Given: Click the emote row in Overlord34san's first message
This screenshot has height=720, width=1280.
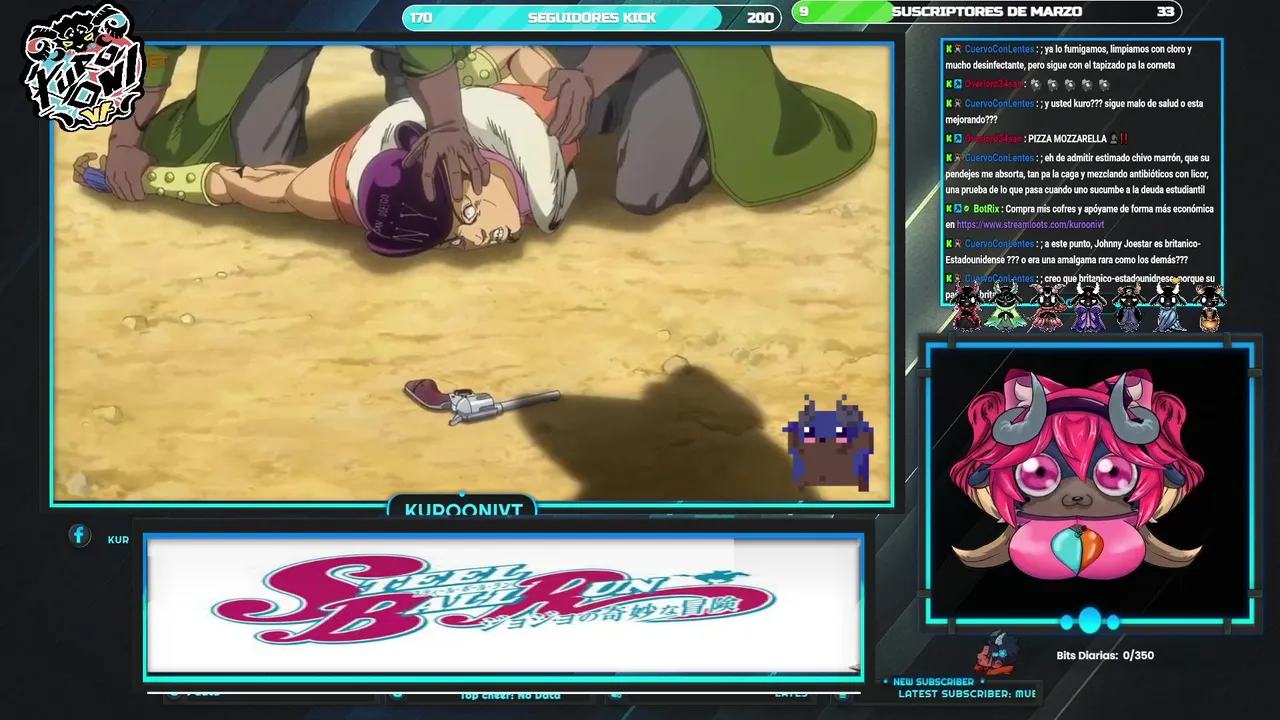Looking at the screenshot, I should click(x=1070, y=85).
